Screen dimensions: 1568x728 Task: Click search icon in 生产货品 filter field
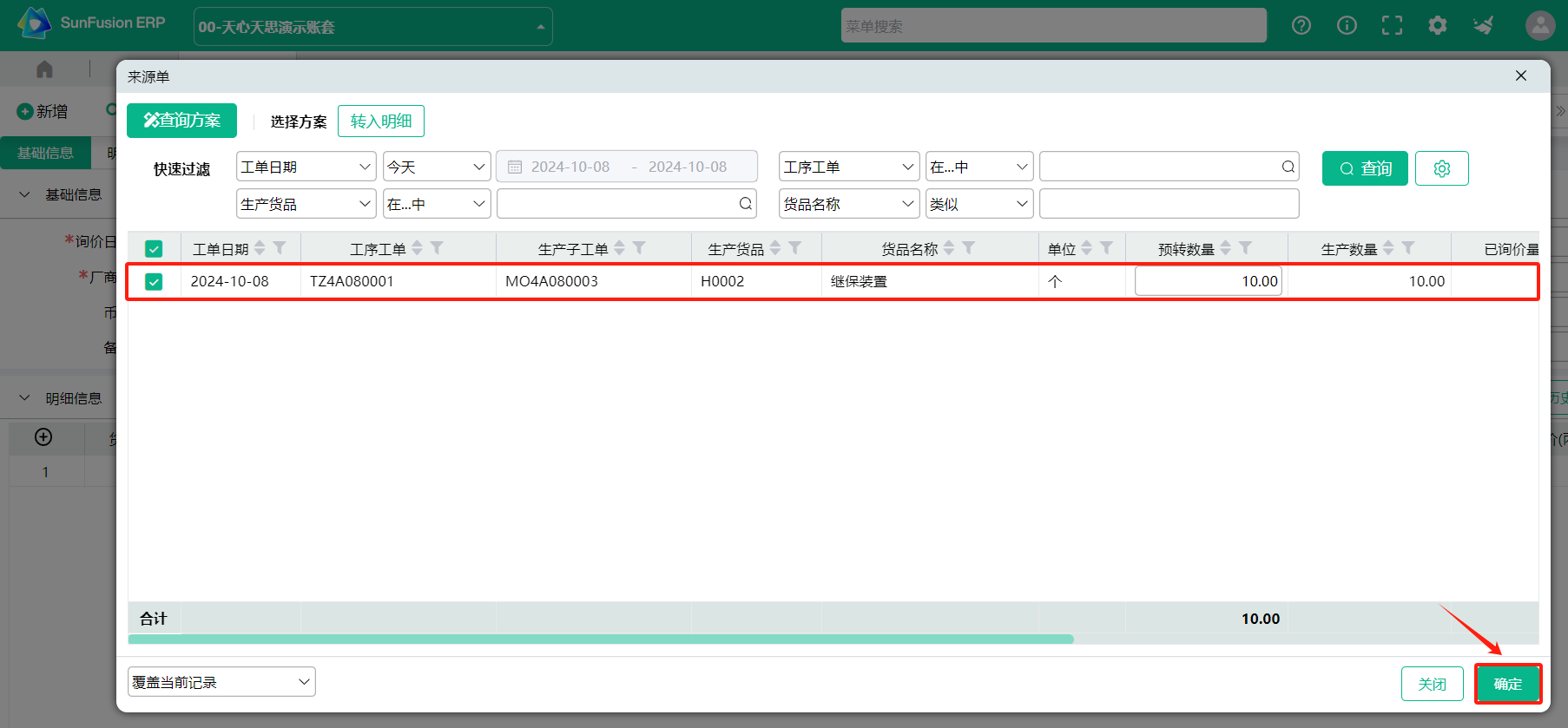point(745,204)
